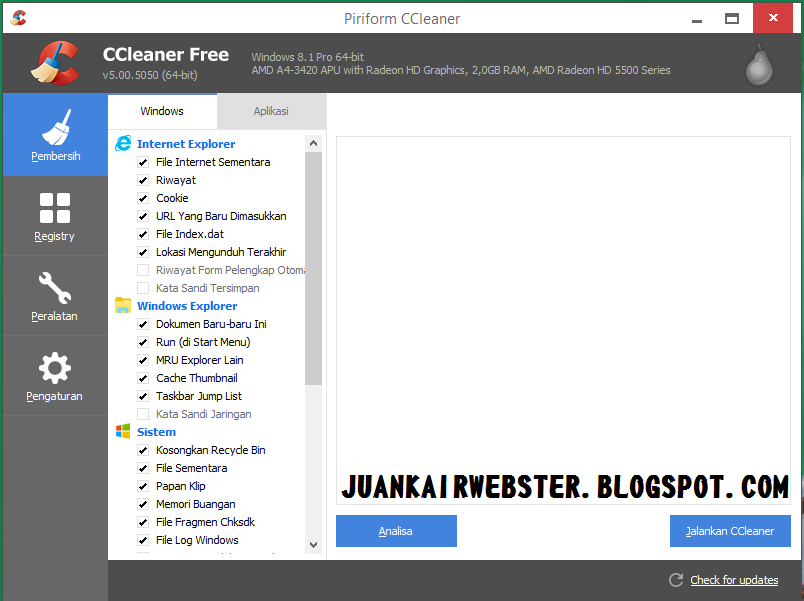The height and width of the screenshot is (601, 804).
Task: Click the list scroll down arrow
Action: [x=313, y=545]
